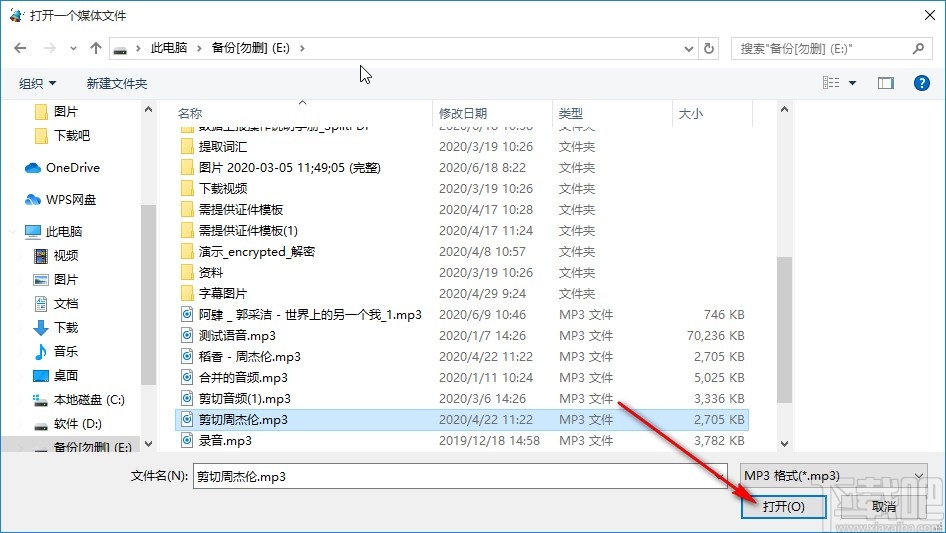Expand chevron after 备份[勿删] (E:) breadcrumb

pyautogui.click(x=302, y=48)
